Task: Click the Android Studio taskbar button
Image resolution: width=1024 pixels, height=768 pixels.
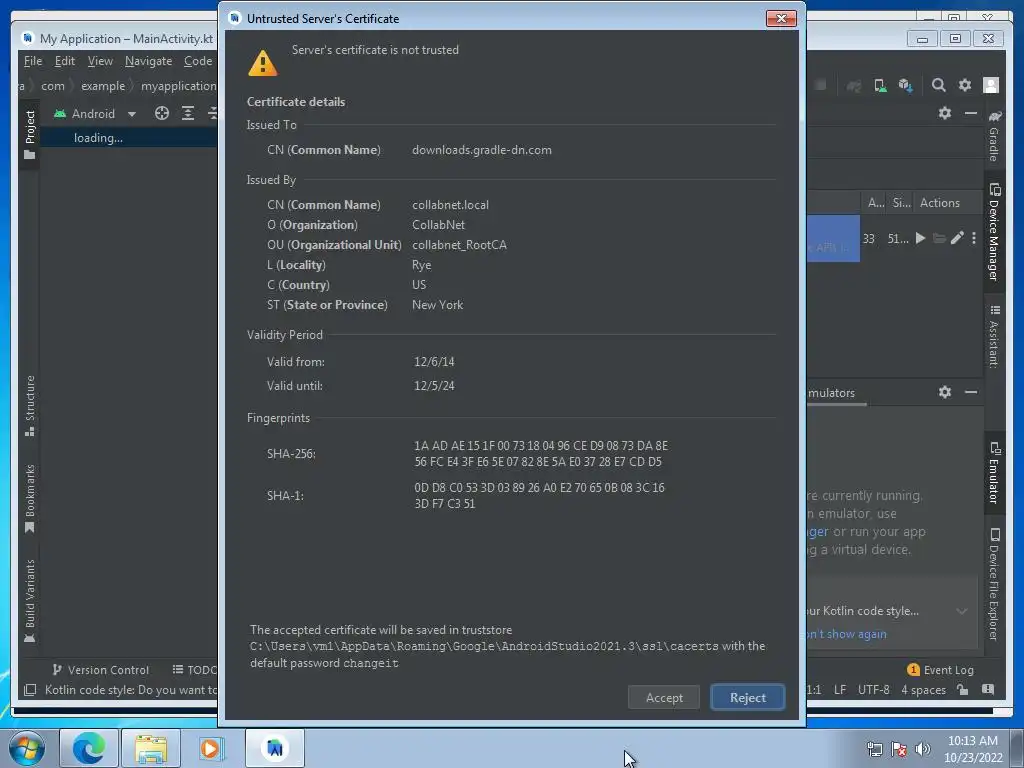Action: click(x=275, y=748)
